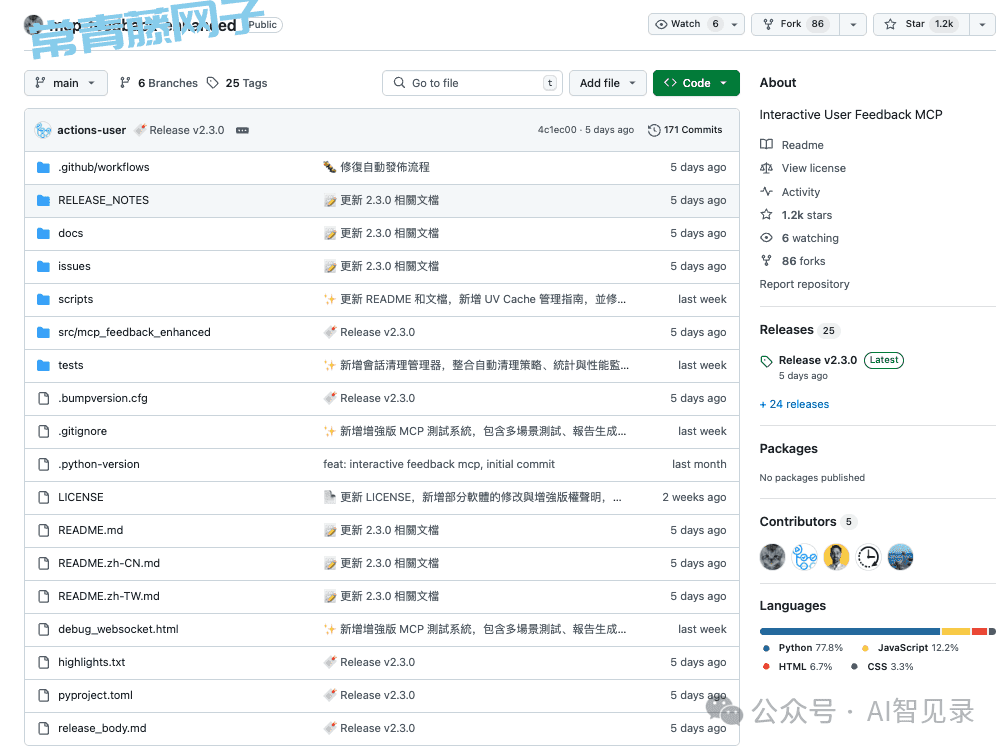Click the .github/workflows folder icon
Image resolution: width=1006 pixels, height=751 pixels.
tap(43, 167)
